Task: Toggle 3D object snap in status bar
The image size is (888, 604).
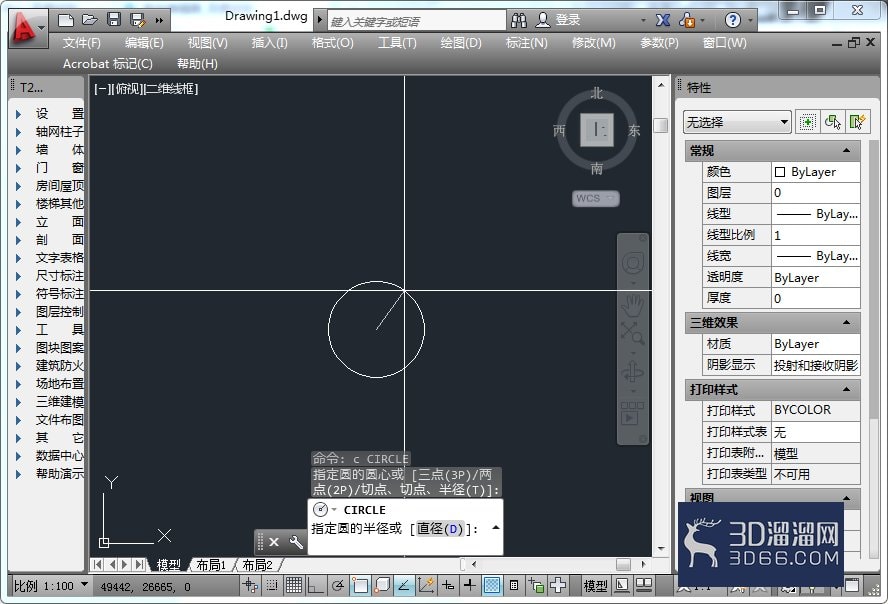Action: pos(382,585)
